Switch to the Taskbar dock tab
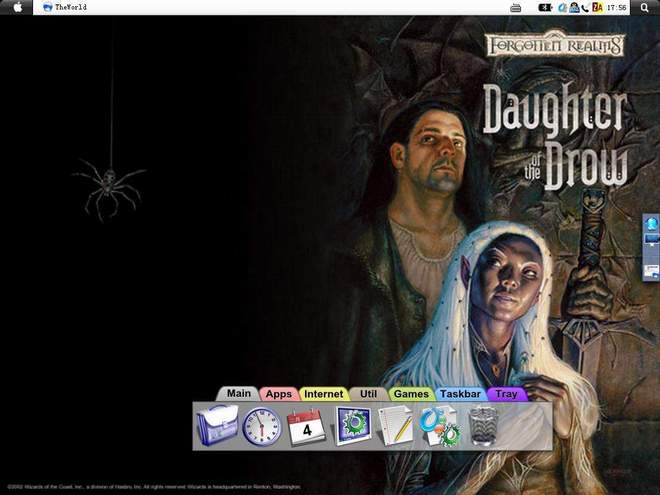Viewport: 660px width, 495px height. tap(460, 394)
